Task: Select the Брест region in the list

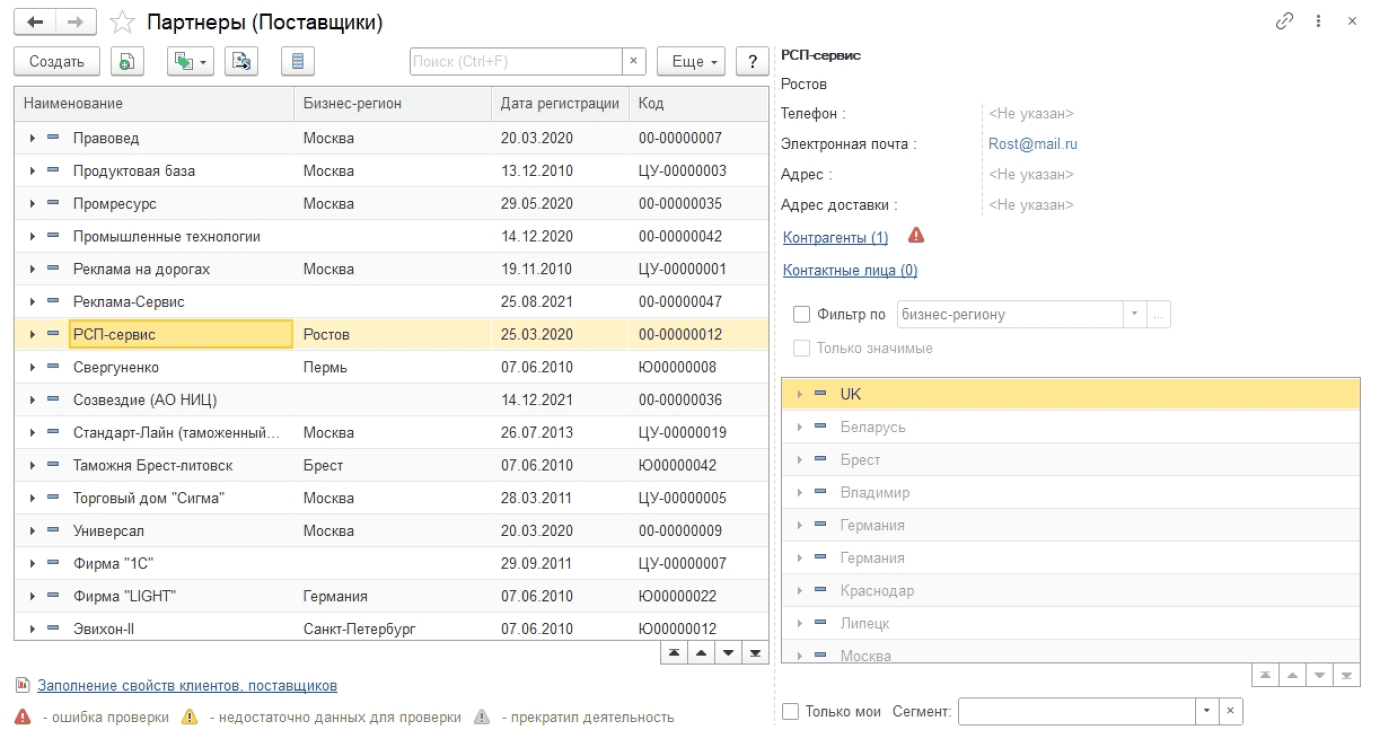Action: click(x=1070, y=460)
